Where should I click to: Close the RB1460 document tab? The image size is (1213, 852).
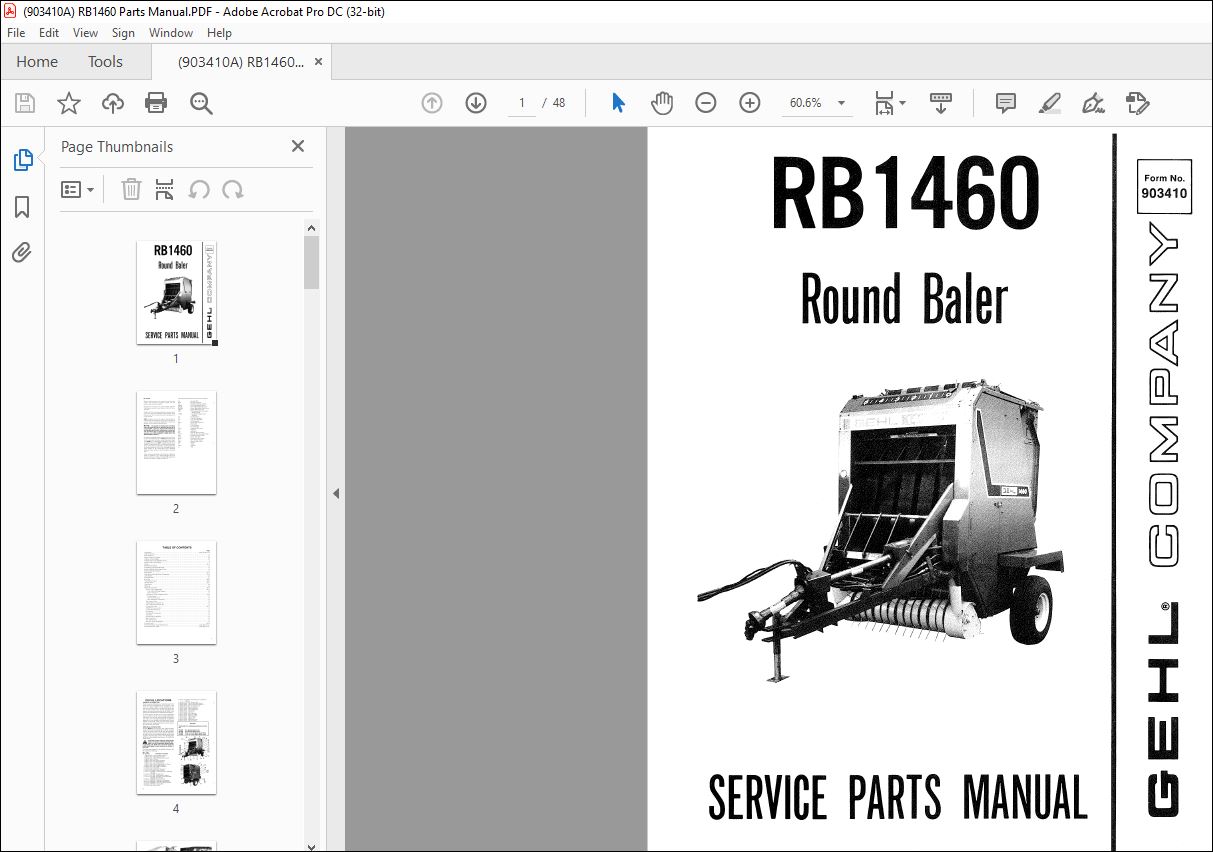tap(318, 62)
